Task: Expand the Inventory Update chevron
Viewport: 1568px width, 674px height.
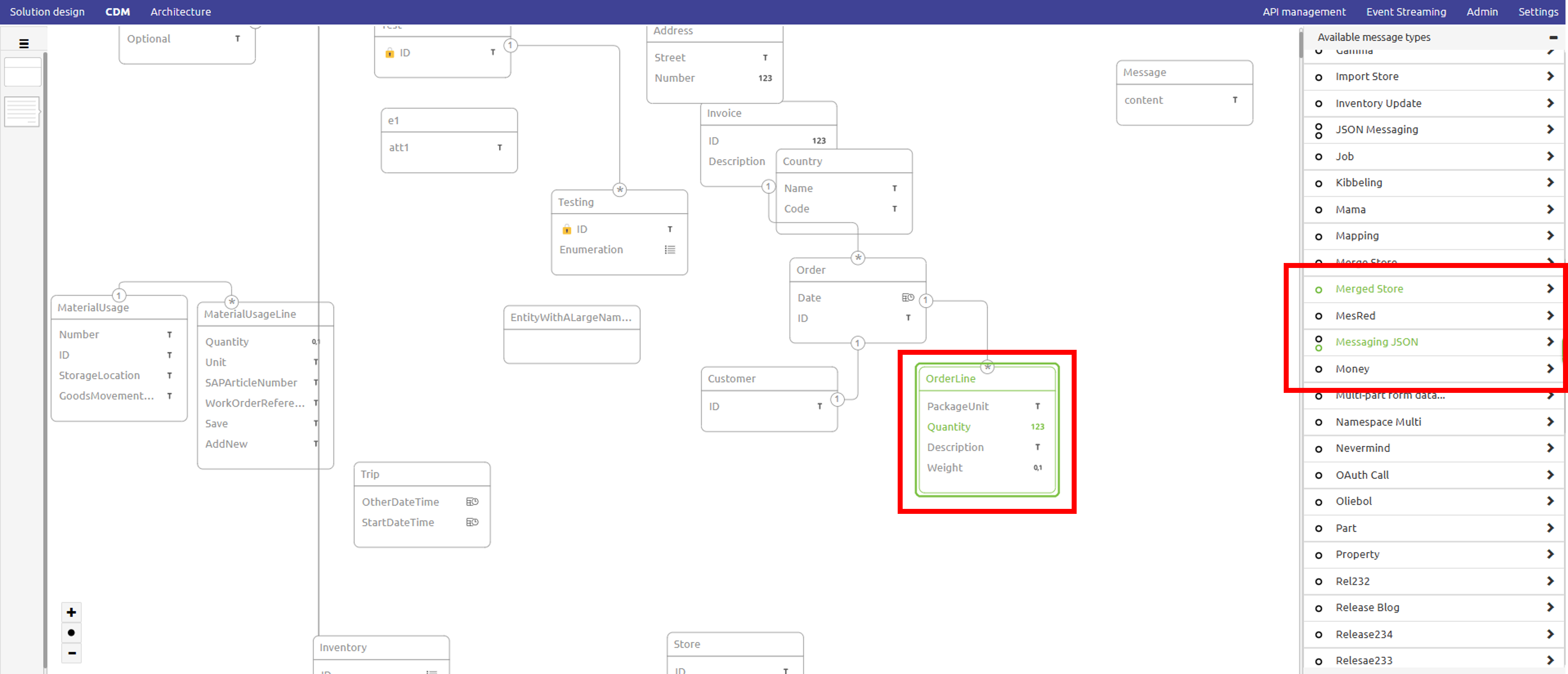Action: click(x=1550, y=104)
